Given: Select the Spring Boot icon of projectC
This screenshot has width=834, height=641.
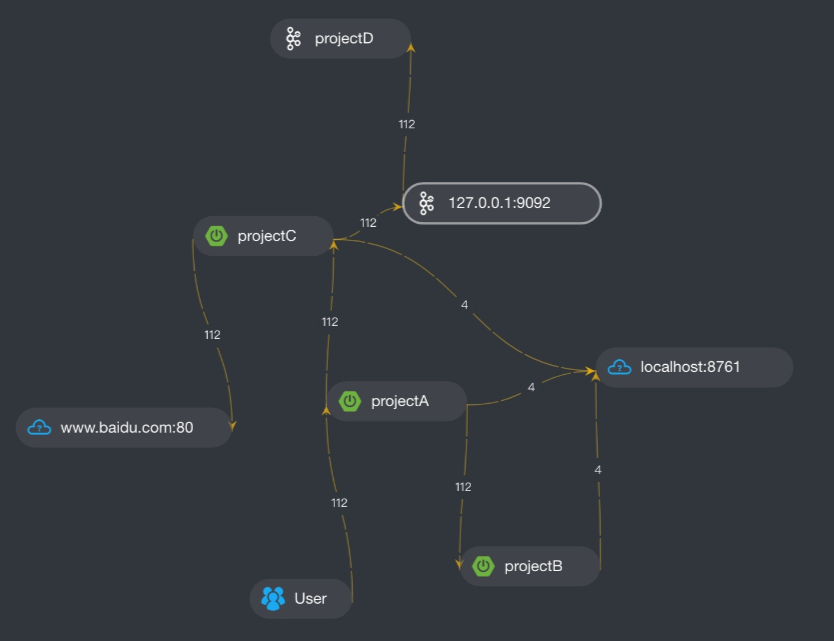Looking at the screenshot, I should pyautogui.click(x=216, y=236).
